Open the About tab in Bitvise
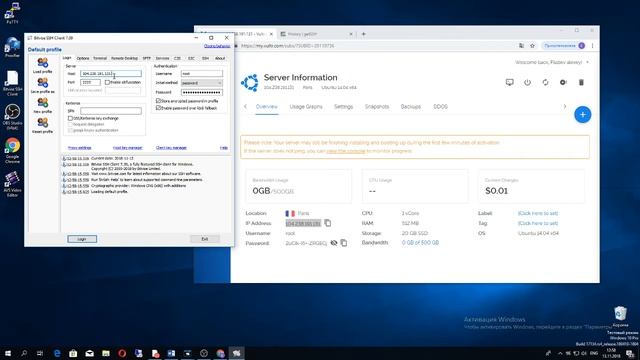The height and width of the screenshot is (360, 640). [220, 58]
